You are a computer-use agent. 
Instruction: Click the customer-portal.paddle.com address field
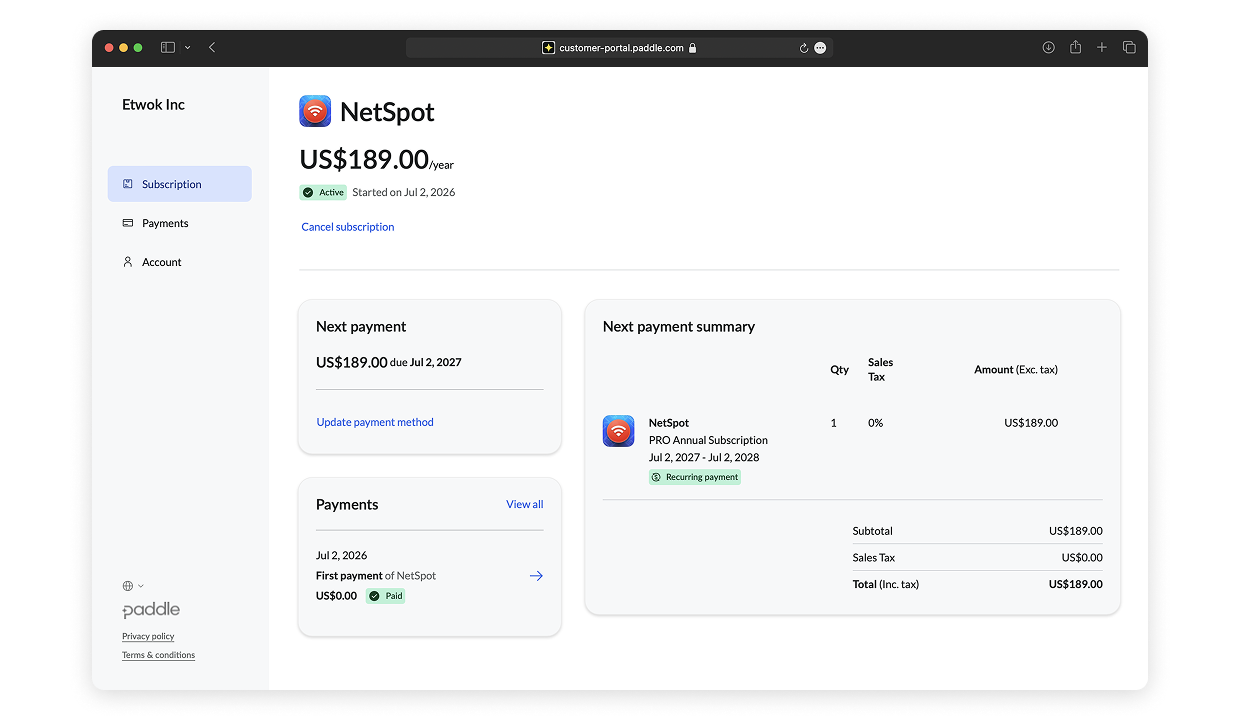point(619,47)
